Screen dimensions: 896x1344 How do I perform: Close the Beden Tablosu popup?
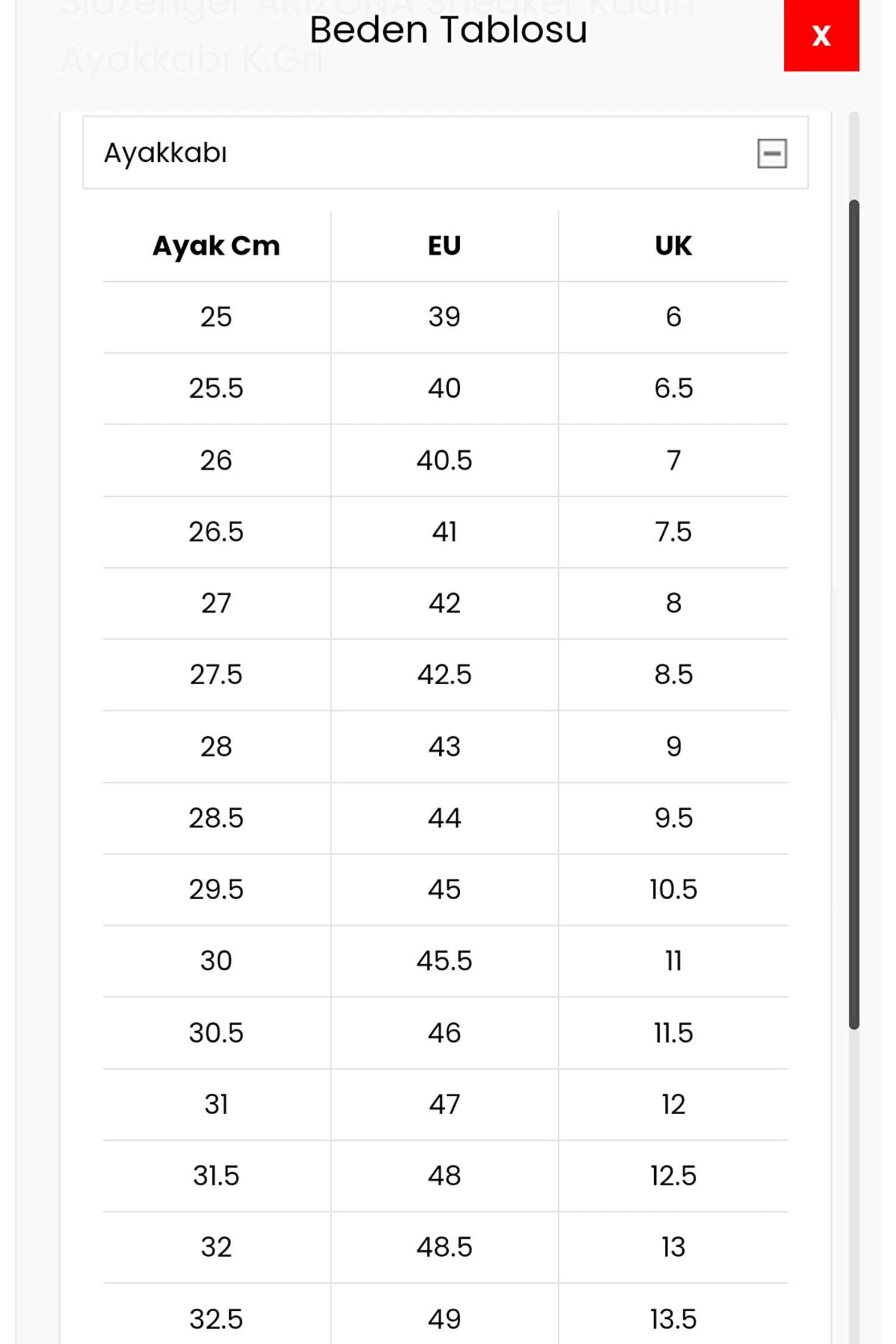pyautogui.click(x=821, y=35)
